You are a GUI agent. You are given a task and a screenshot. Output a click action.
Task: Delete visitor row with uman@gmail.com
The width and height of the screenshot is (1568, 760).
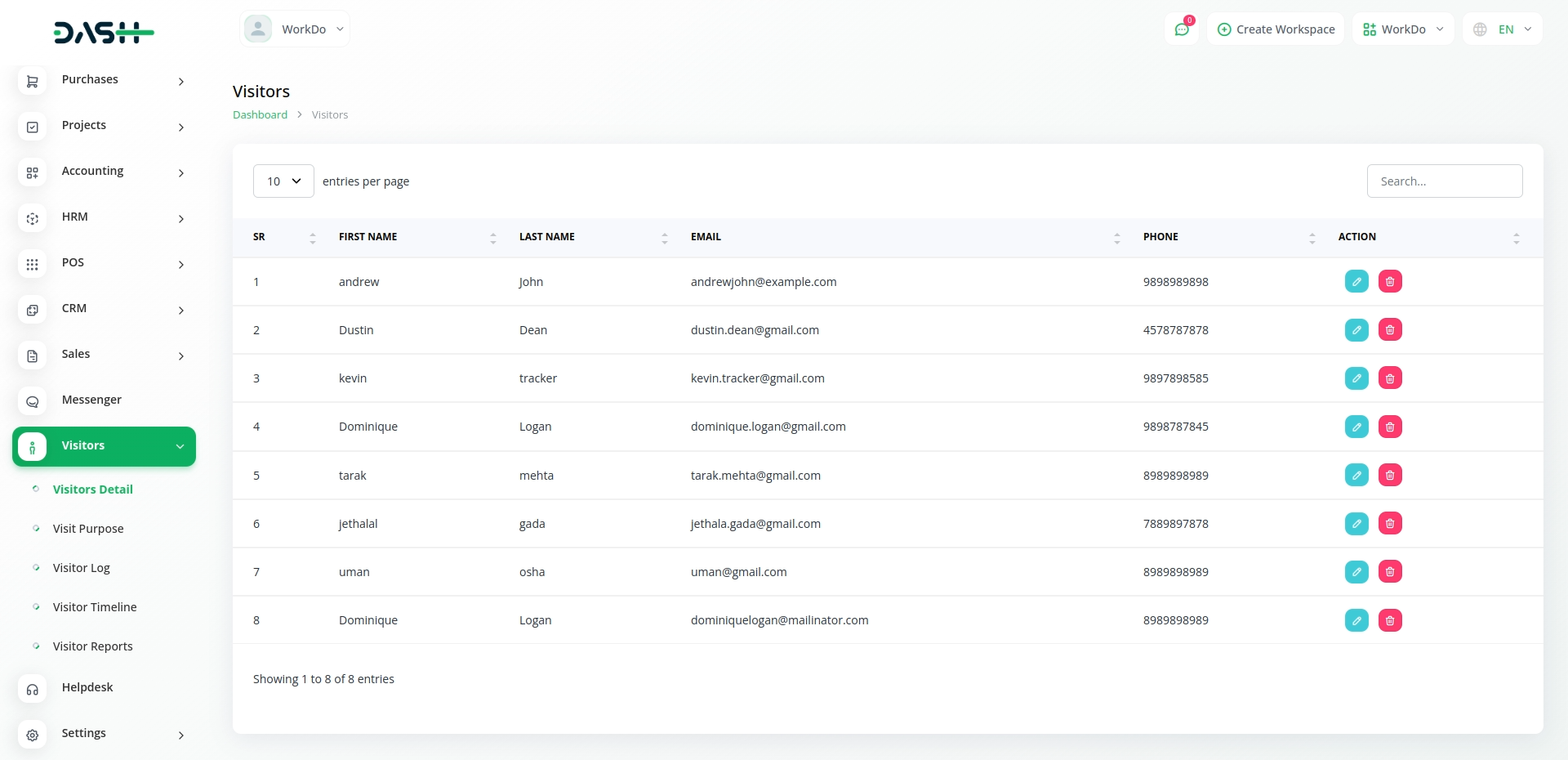point(1389,572)
